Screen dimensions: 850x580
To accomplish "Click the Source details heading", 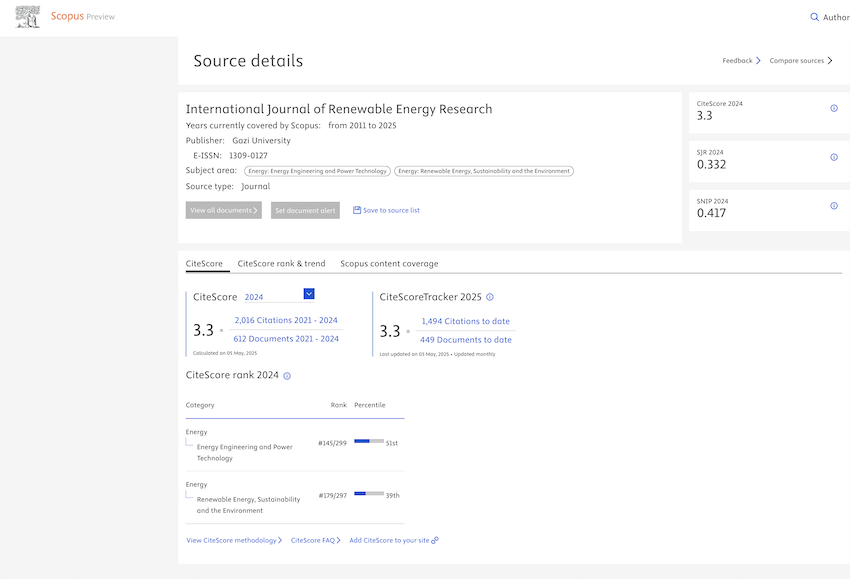I will pyautogui.click(x=248, y=61).
